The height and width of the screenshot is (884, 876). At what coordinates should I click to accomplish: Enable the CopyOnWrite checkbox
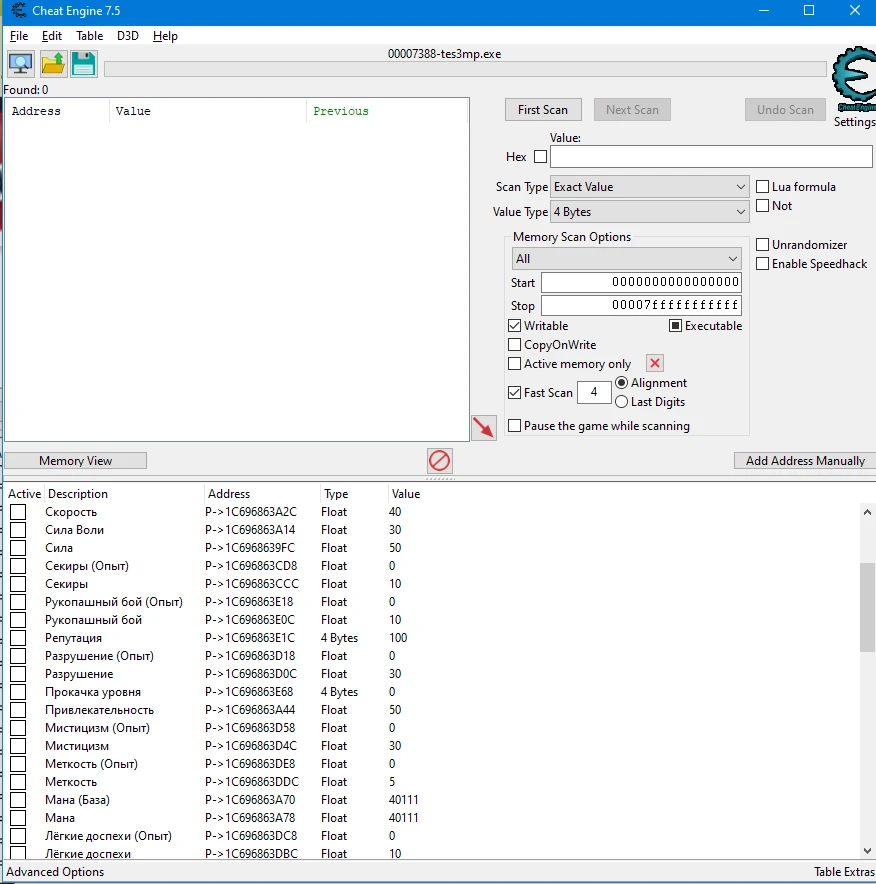click(514, 344)
